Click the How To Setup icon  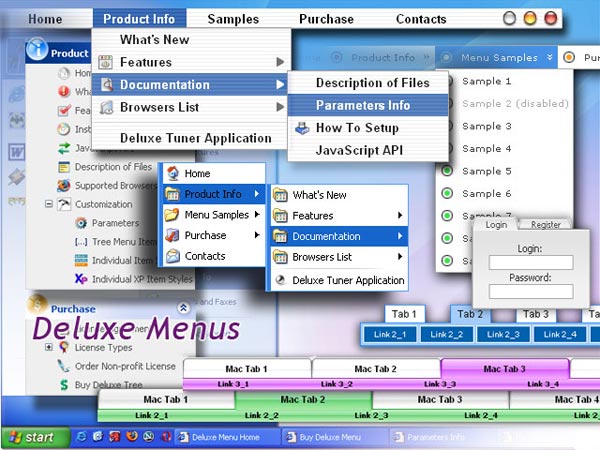(x=301, y=128)
